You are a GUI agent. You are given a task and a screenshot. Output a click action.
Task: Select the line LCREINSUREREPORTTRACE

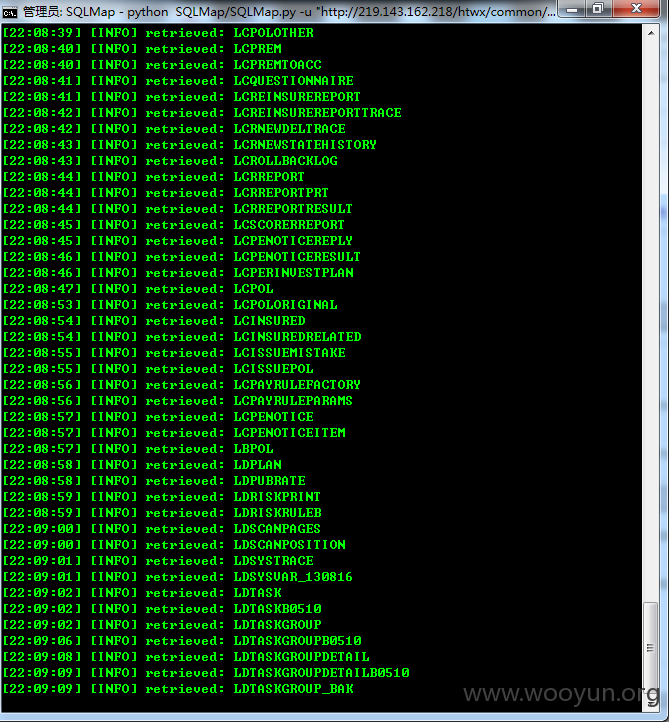coord(202,113)
